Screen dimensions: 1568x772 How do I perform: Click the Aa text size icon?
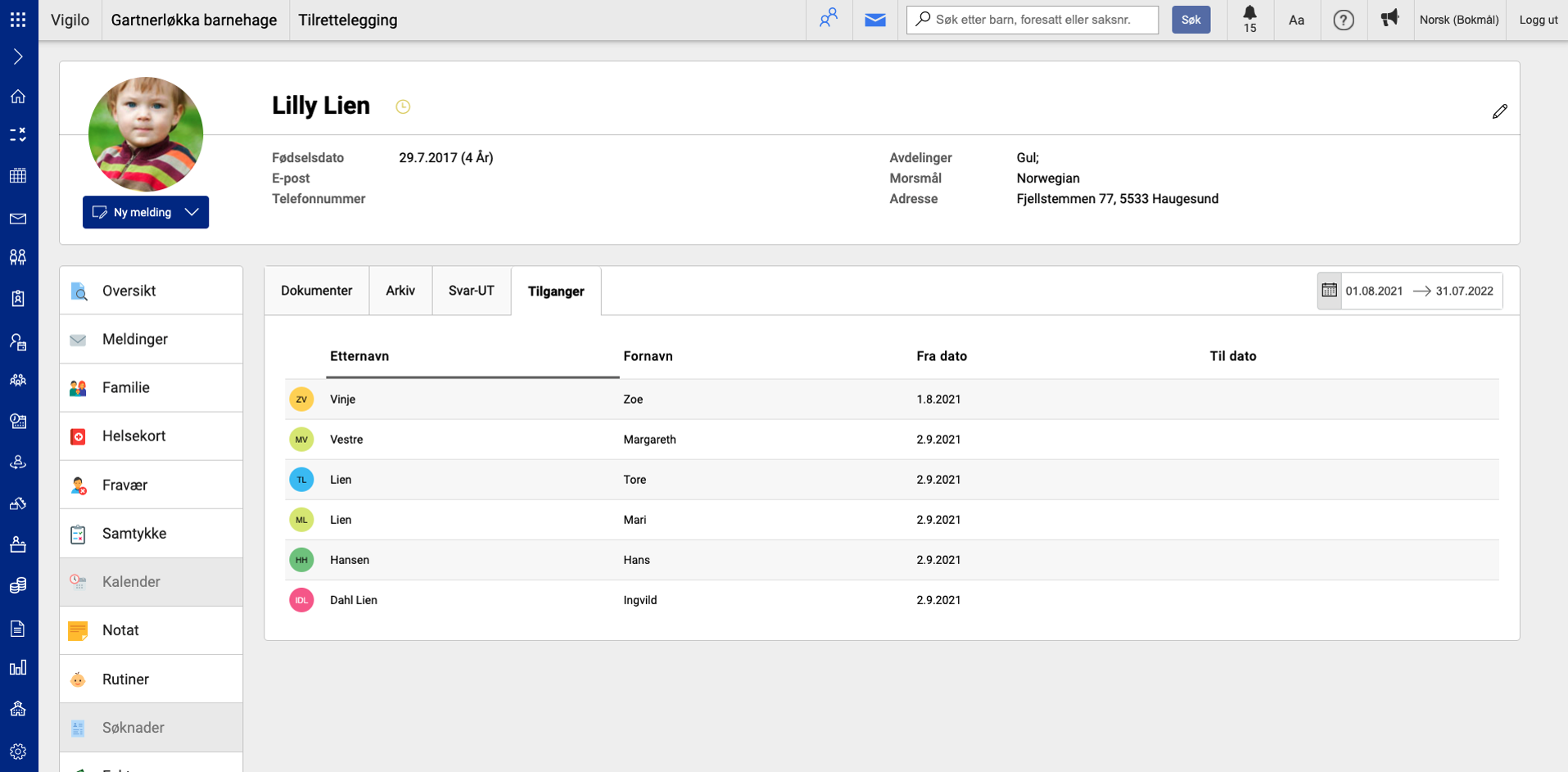coord(1296,20)
